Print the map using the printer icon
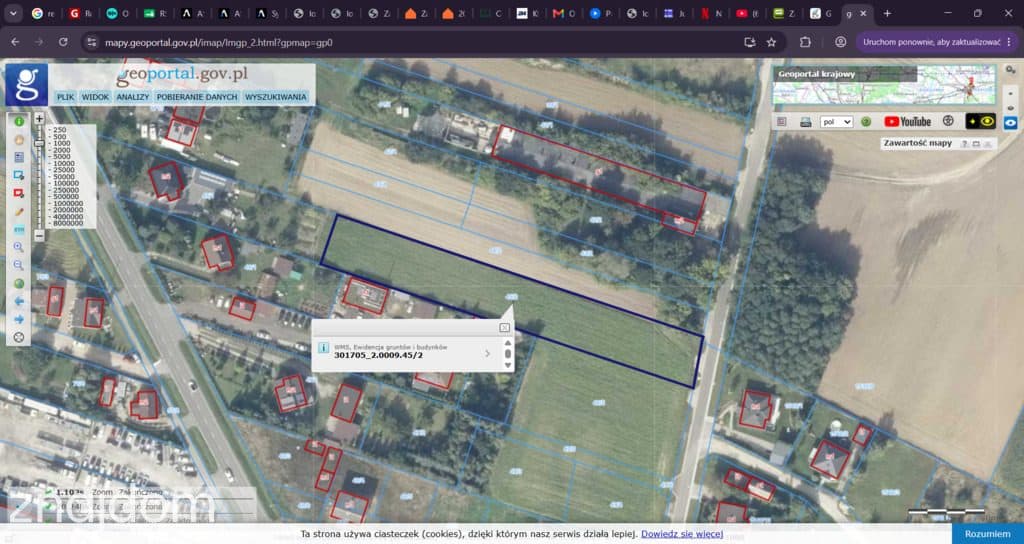1024x544 pixels. pyautogui.click(x=806, y=121)
